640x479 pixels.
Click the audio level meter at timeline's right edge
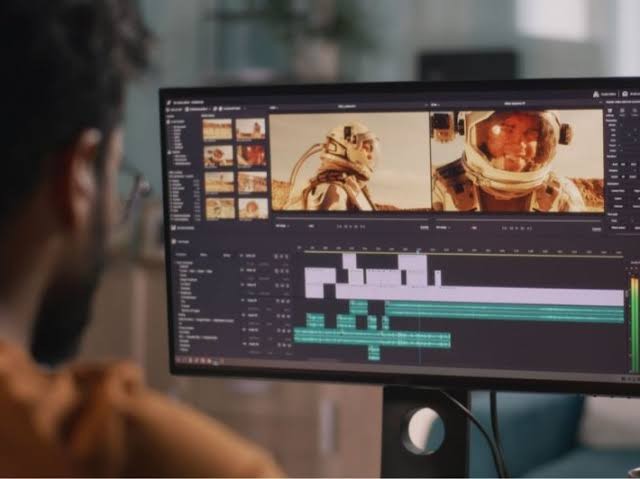pyautogui.click(x=634, y=325)
